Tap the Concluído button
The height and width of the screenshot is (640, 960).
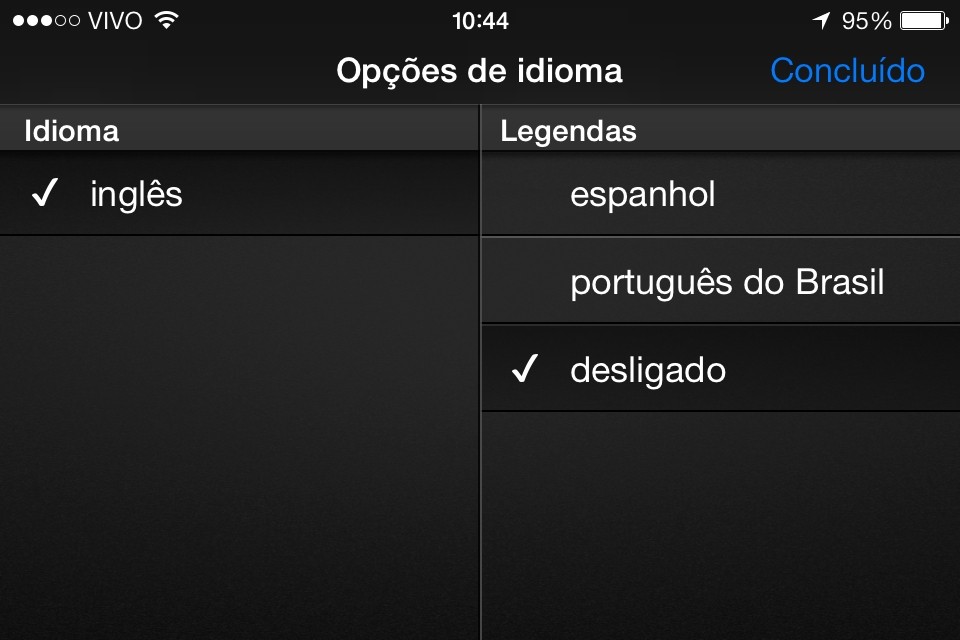tap(847, 71)
